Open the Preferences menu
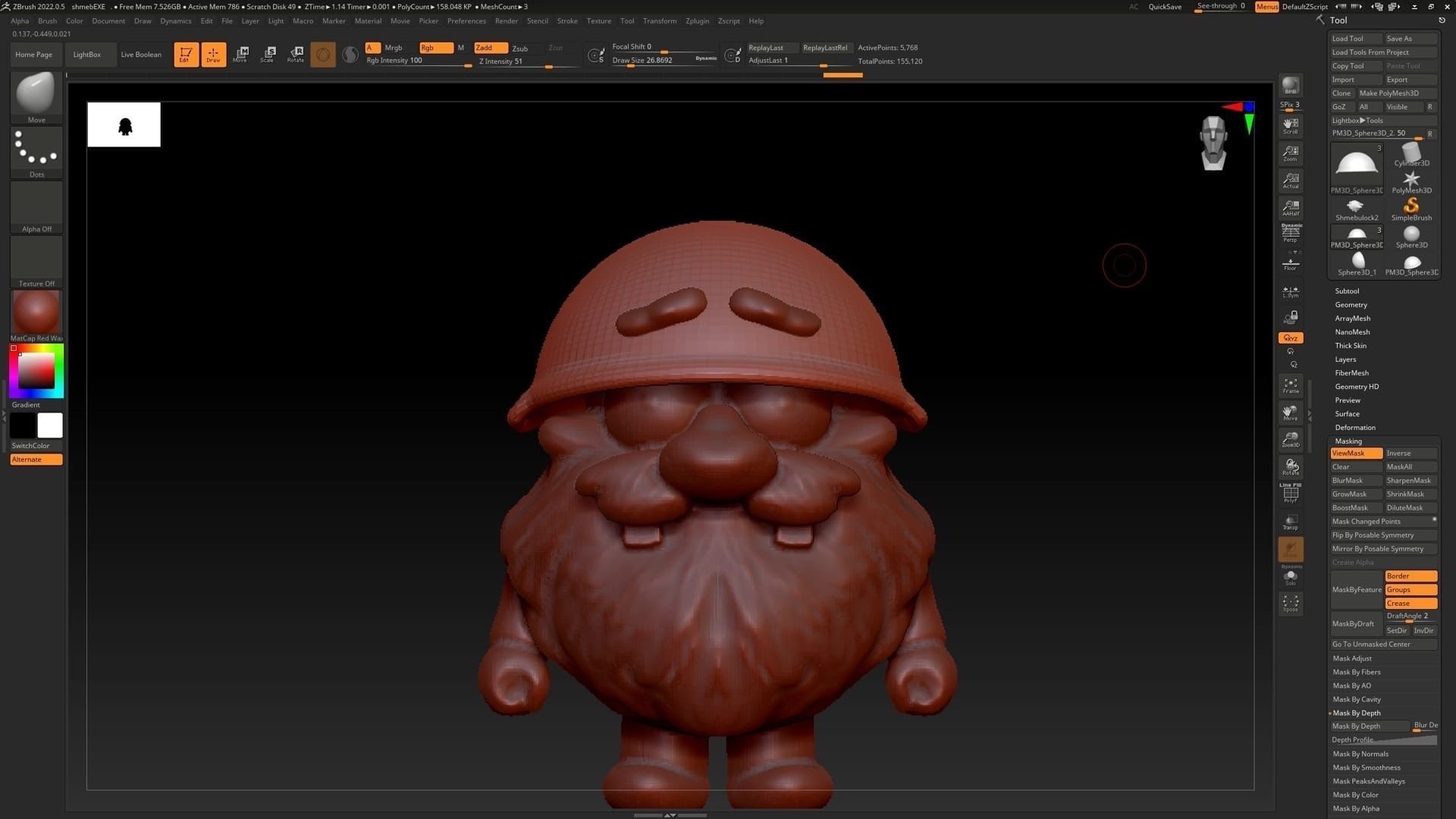This screenshot has height=819, width=1456. coord(466,21)
